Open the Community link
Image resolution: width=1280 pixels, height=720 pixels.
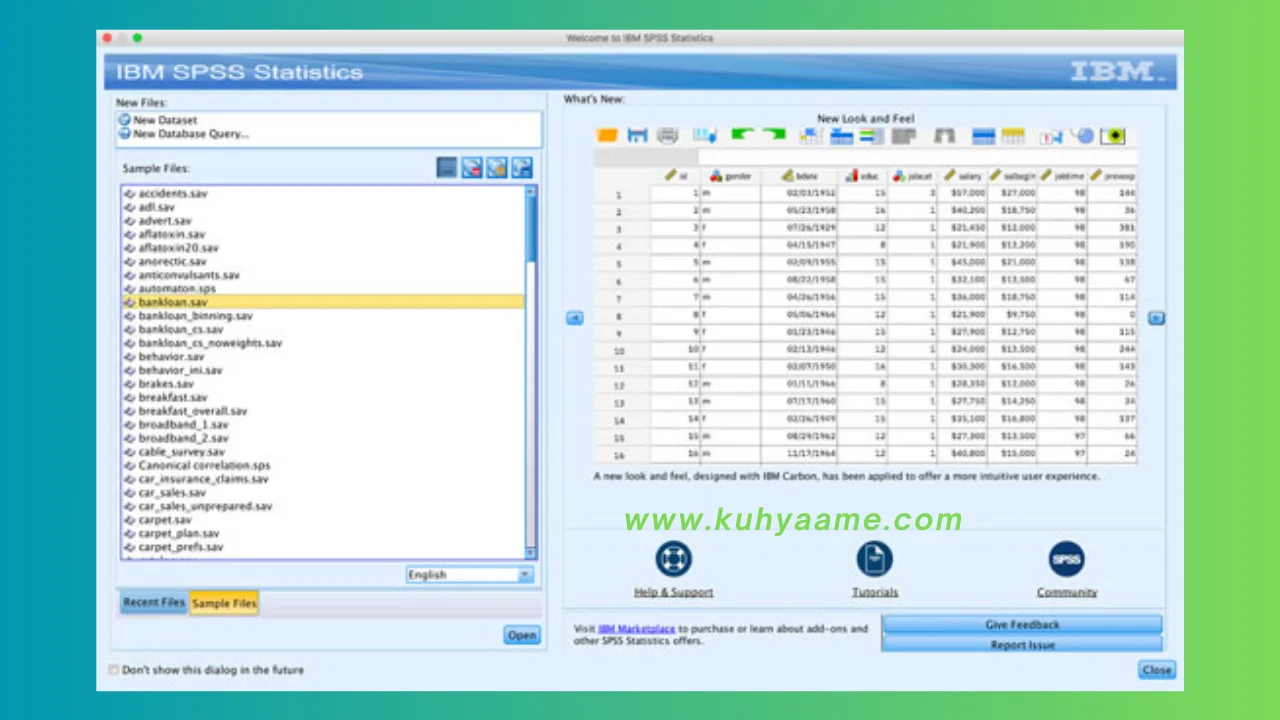(1067, 592)
